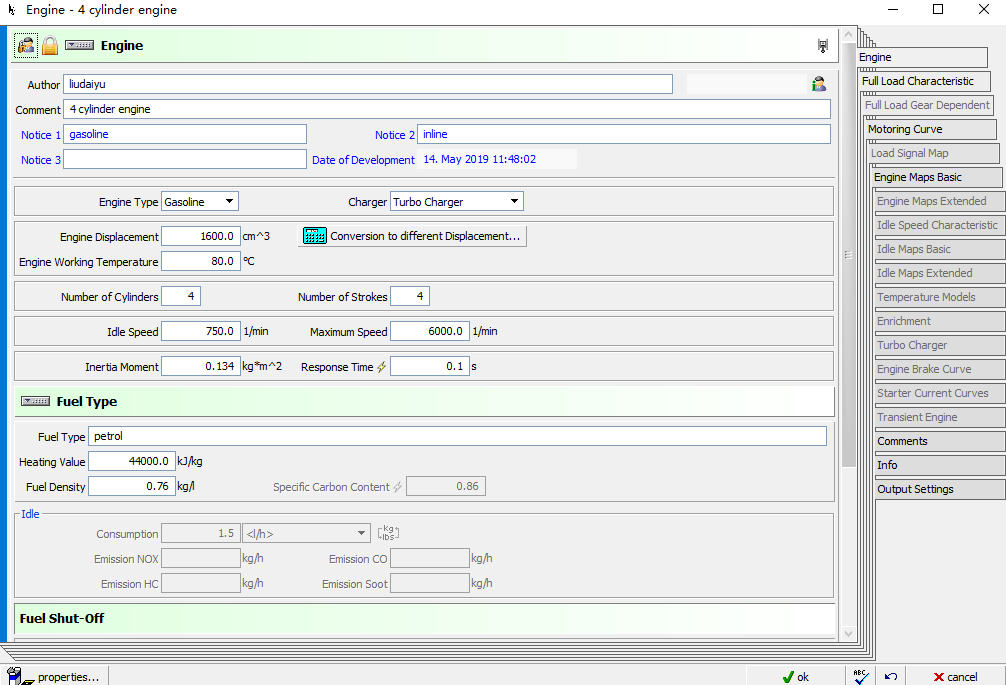Image resolution: width=1006 pixels, height=685 pixels.
Task: Collapse the Fuel Type section toggle
Action: 36,401
